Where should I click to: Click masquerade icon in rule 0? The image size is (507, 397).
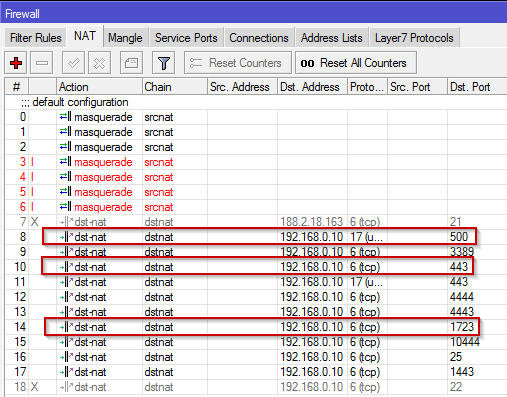[65, 117]
